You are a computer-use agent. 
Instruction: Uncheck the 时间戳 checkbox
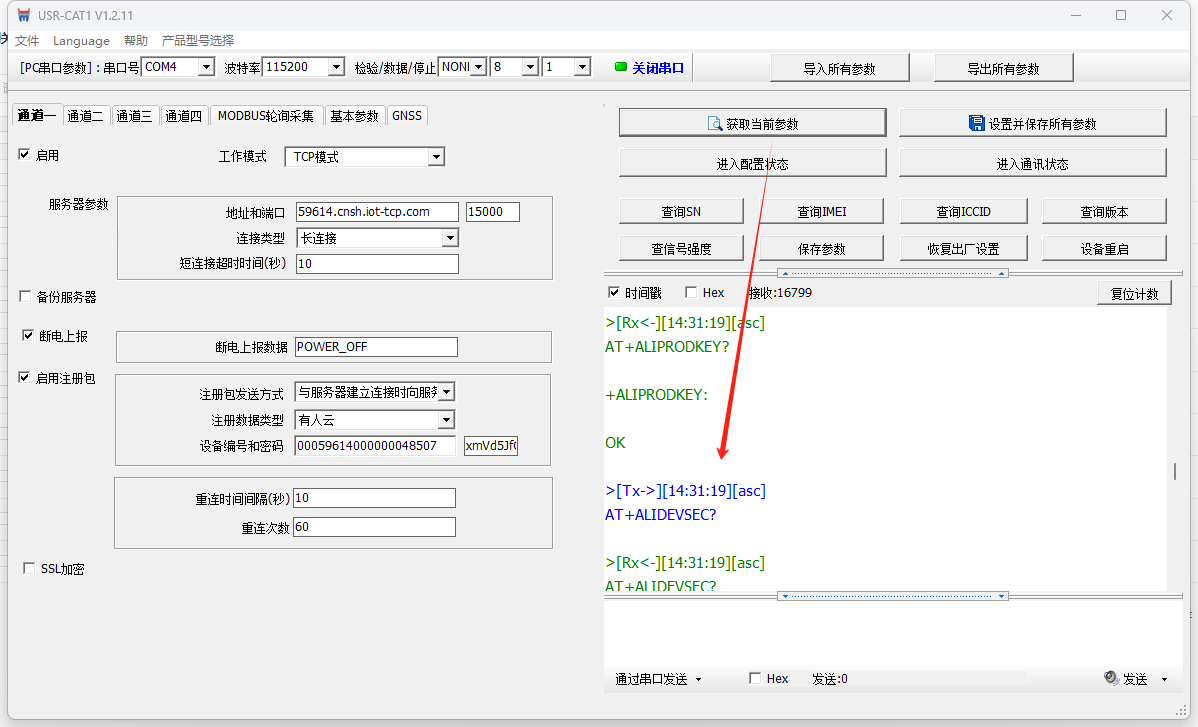(614, 292)
